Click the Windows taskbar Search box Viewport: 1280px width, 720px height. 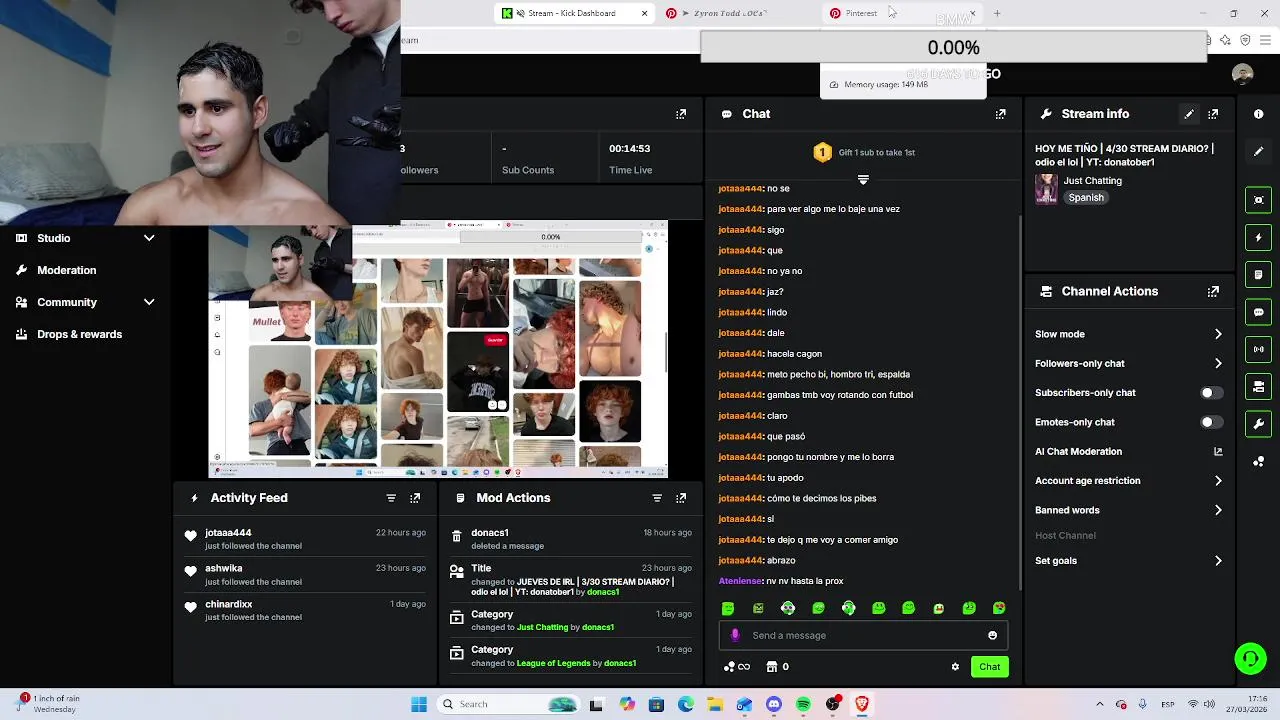click(x=509, y=704)
